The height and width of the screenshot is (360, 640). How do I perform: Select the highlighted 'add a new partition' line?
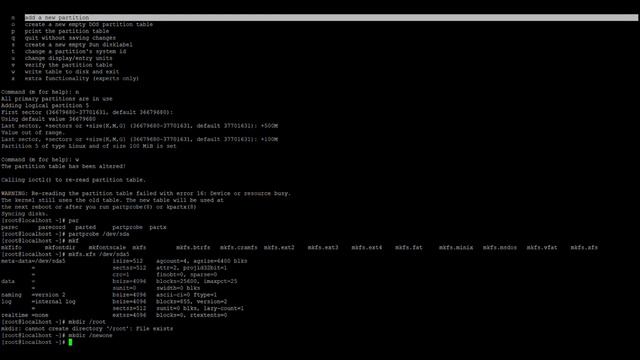(331, 18)
